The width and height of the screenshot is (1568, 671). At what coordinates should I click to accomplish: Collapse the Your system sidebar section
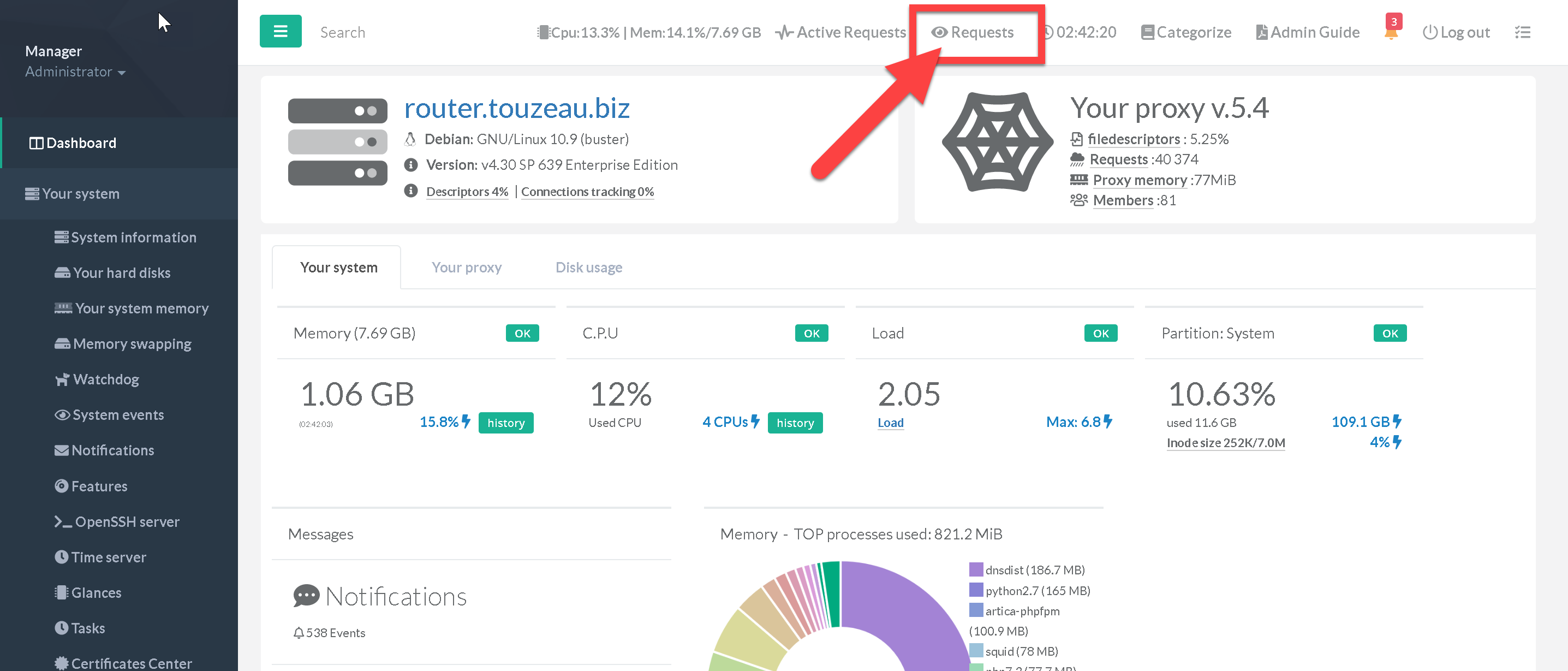pos(80,194)
